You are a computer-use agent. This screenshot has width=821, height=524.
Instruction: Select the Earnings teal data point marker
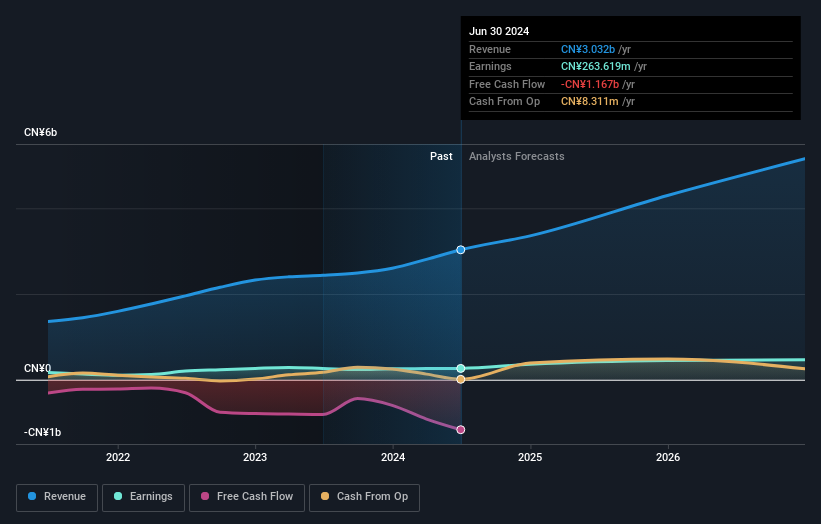pyautogui.click(x=461, y=369)
